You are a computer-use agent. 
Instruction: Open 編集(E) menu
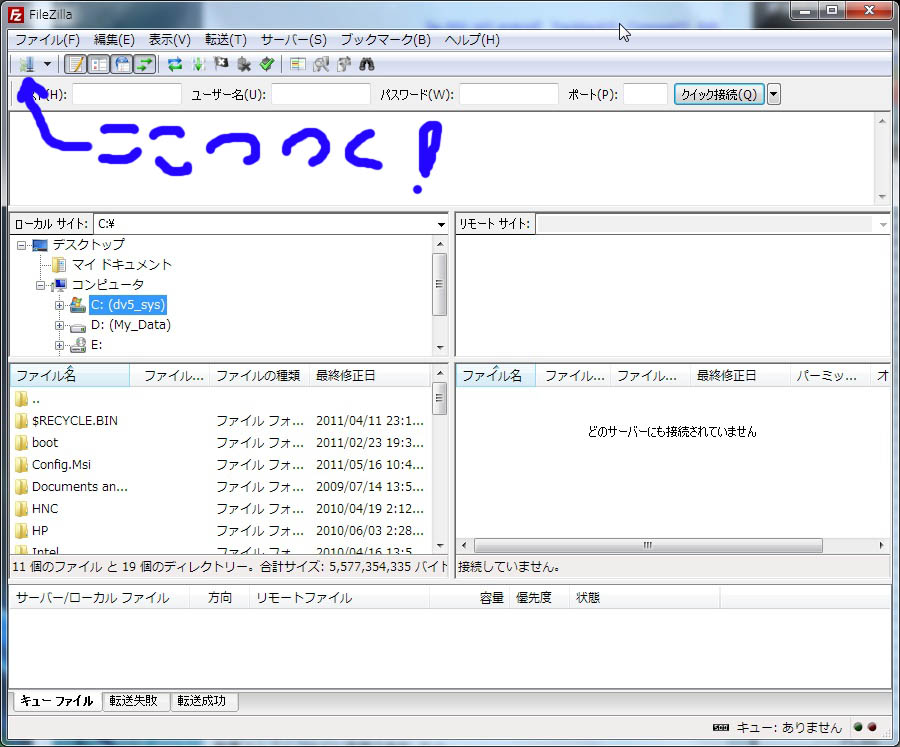tap(114, 40)
